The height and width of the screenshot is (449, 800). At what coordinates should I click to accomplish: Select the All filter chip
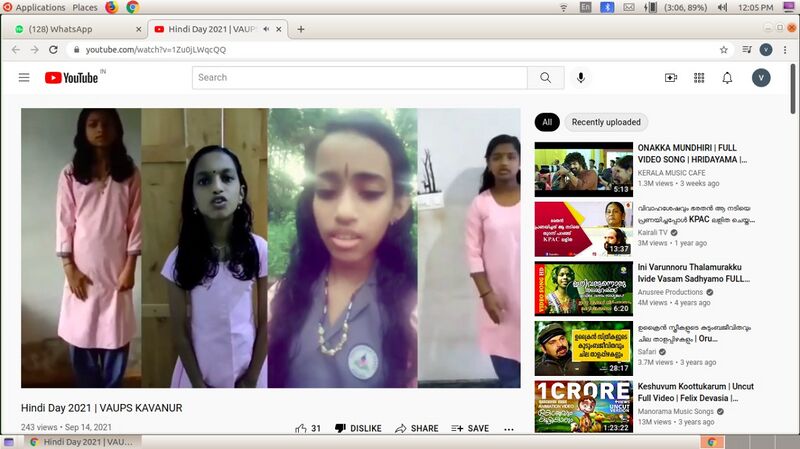point(547,122)
